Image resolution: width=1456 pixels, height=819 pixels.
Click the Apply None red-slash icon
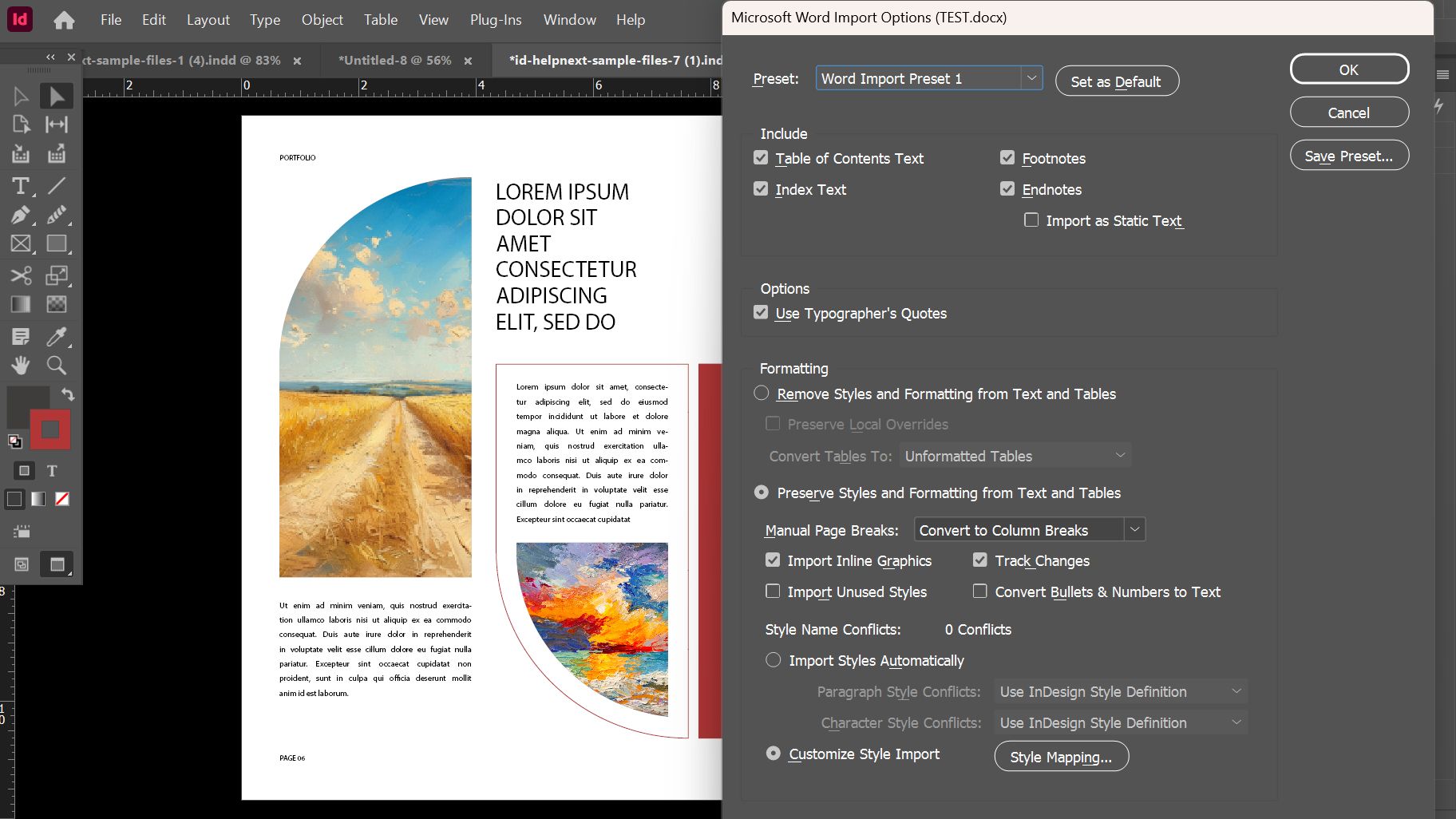[62, 499]
